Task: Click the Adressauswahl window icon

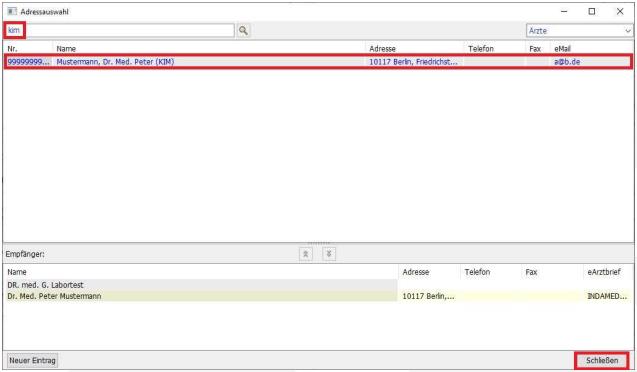Action: click(x=12, y=11)
